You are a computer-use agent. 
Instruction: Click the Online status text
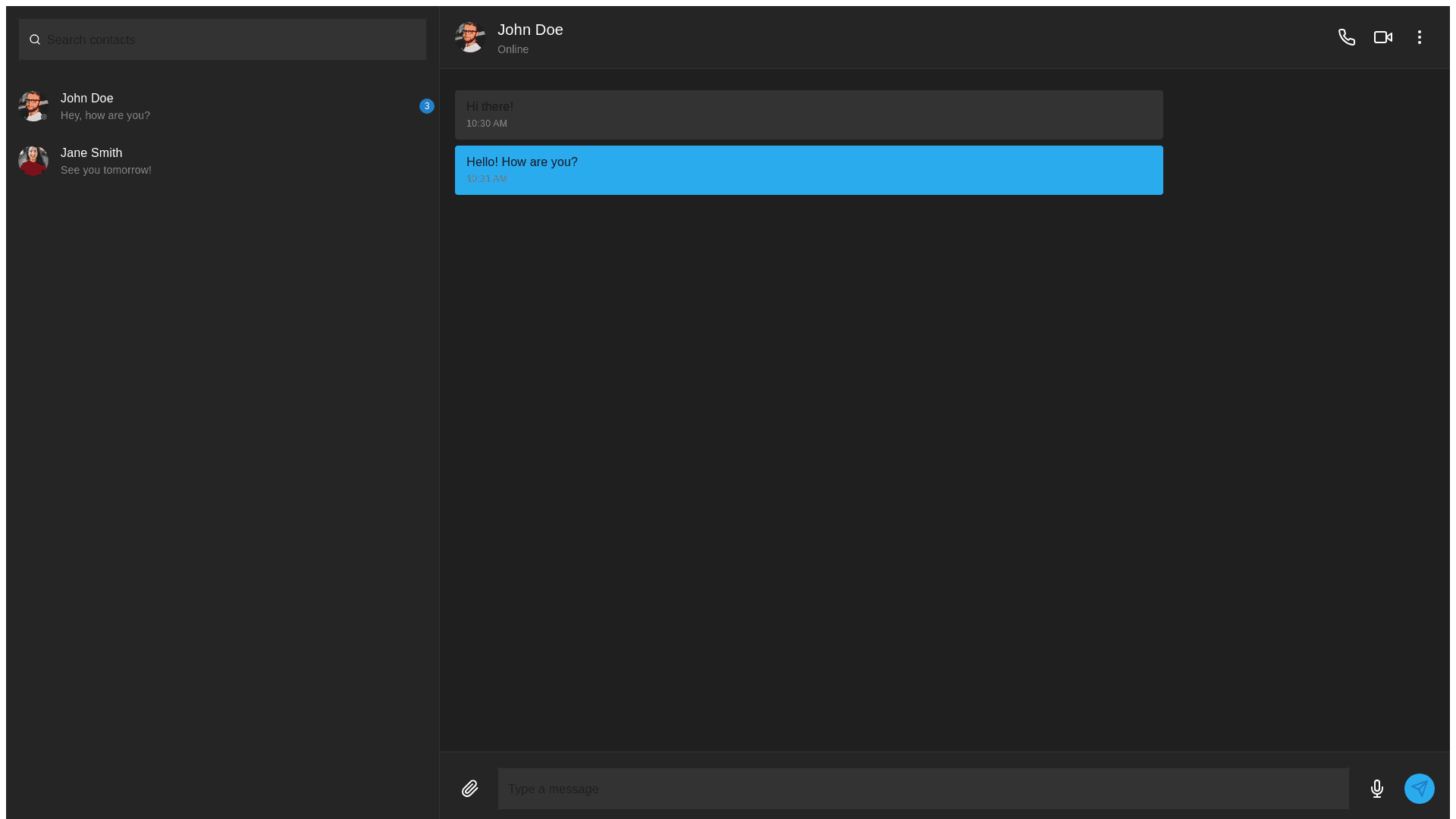(x=513, y=49)
